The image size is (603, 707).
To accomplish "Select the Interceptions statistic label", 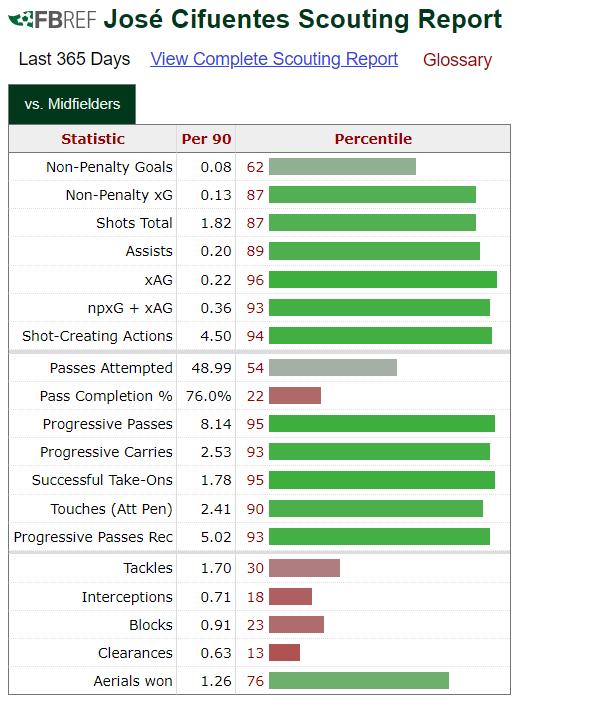I will pyautogui.click(x=127, y=597).
